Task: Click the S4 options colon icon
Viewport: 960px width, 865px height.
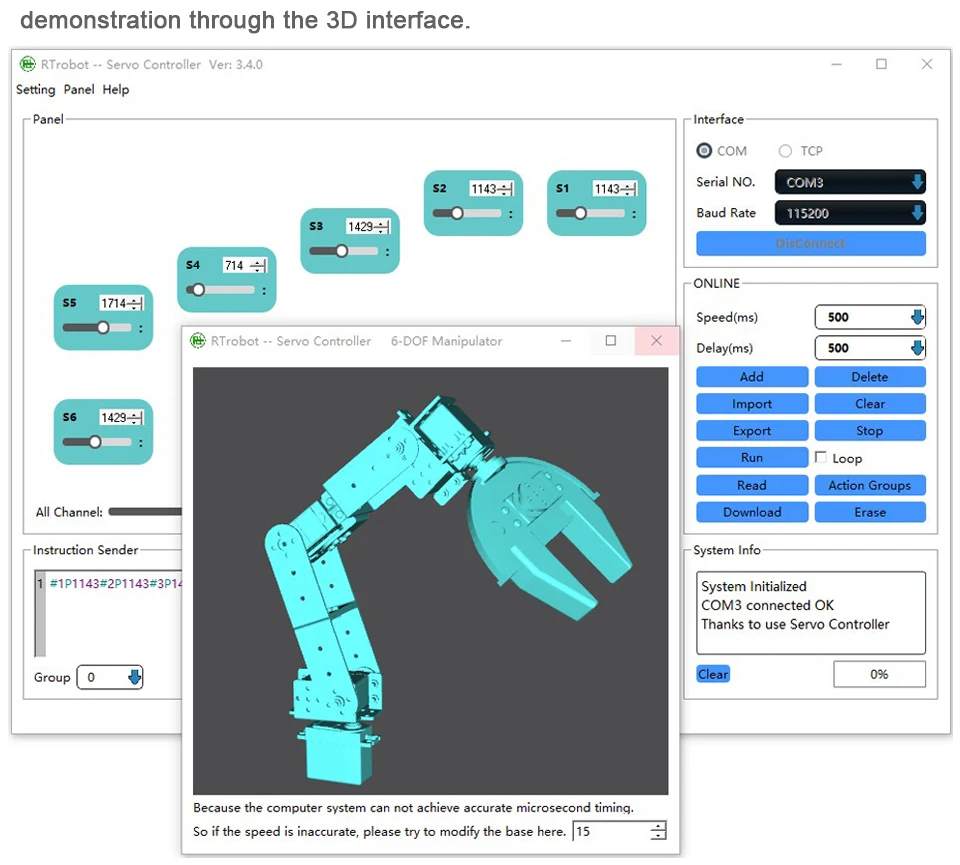Action: pos(264,290)
